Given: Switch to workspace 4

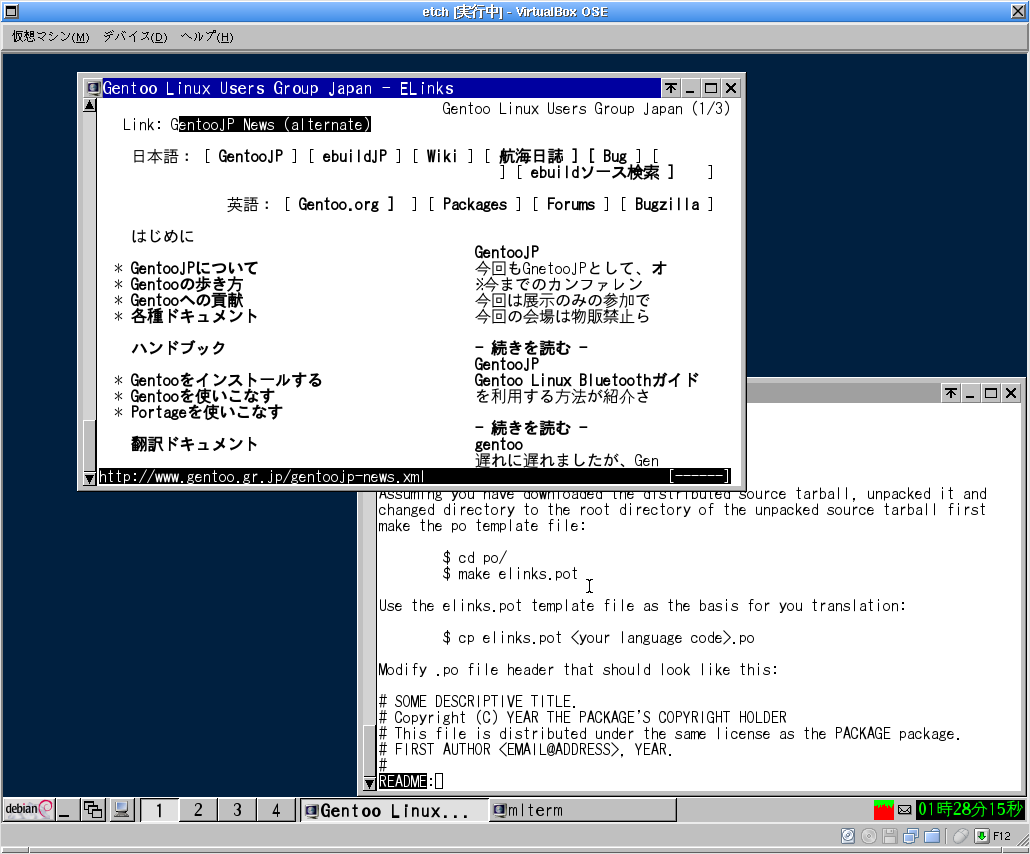Looking at the screenshot, I should 276,810.
